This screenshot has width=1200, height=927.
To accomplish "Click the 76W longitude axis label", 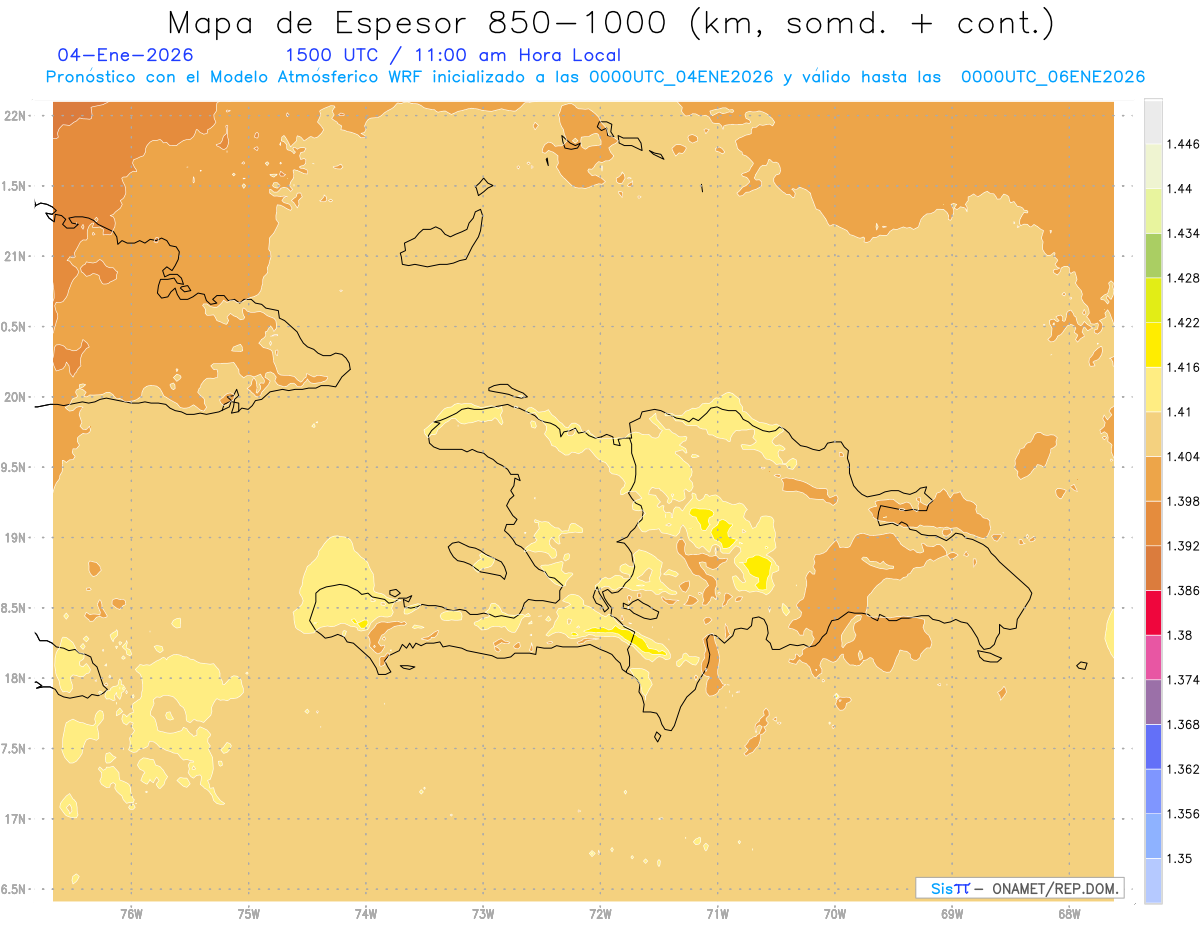I will (131, 914).
